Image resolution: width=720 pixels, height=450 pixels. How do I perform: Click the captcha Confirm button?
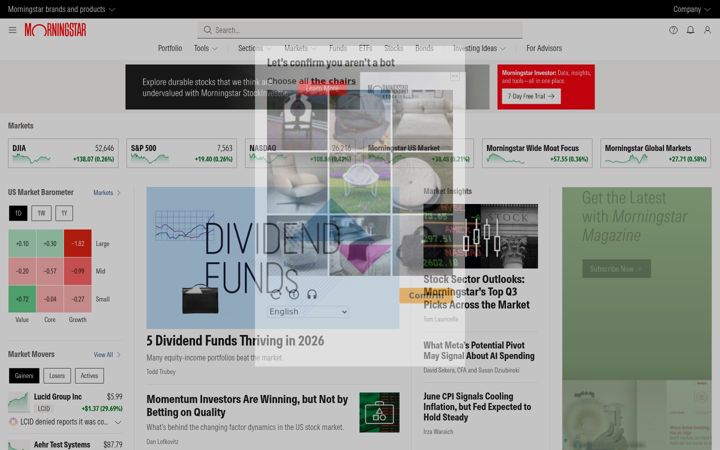pyautogui.click(x=426, y=295)
